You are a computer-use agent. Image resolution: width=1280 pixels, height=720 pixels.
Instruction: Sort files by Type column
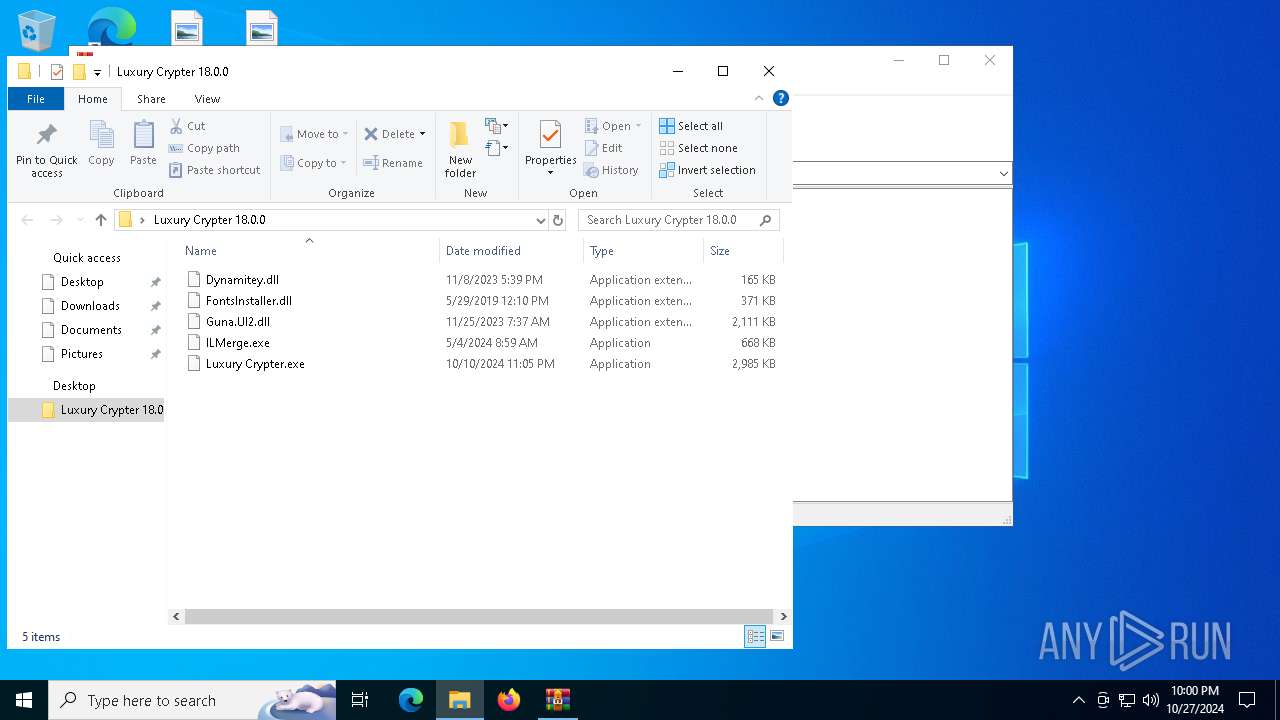(643, 251)
